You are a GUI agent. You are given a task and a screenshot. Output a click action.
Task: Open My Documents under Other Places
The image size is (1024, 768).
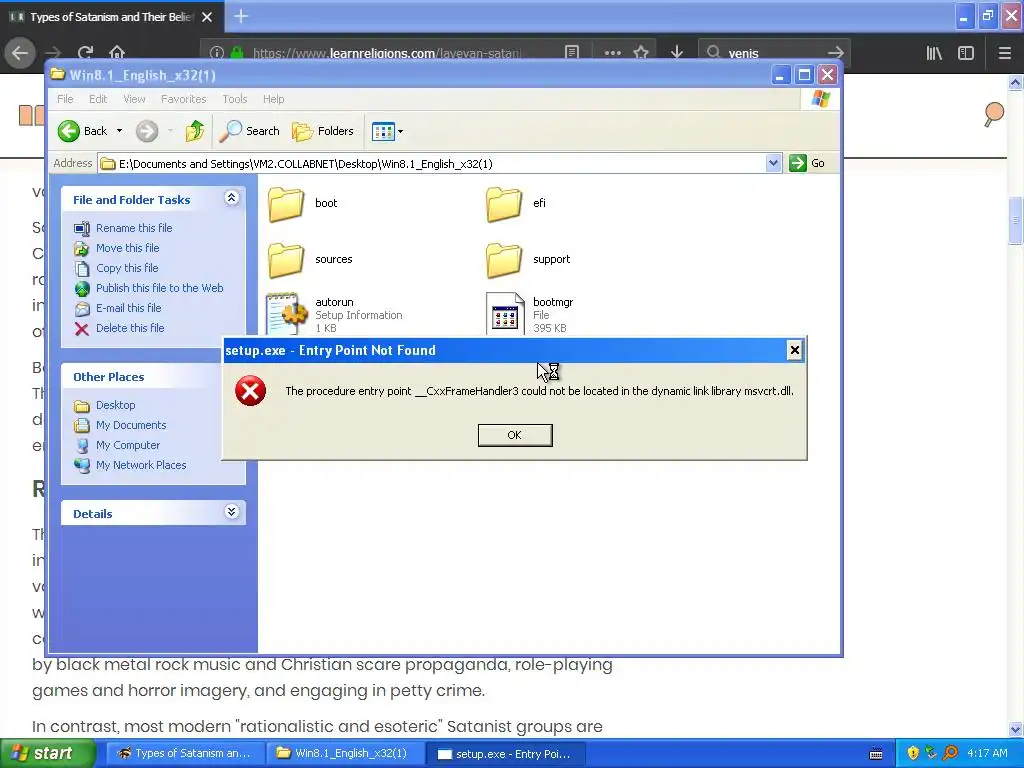pos(131,425)
